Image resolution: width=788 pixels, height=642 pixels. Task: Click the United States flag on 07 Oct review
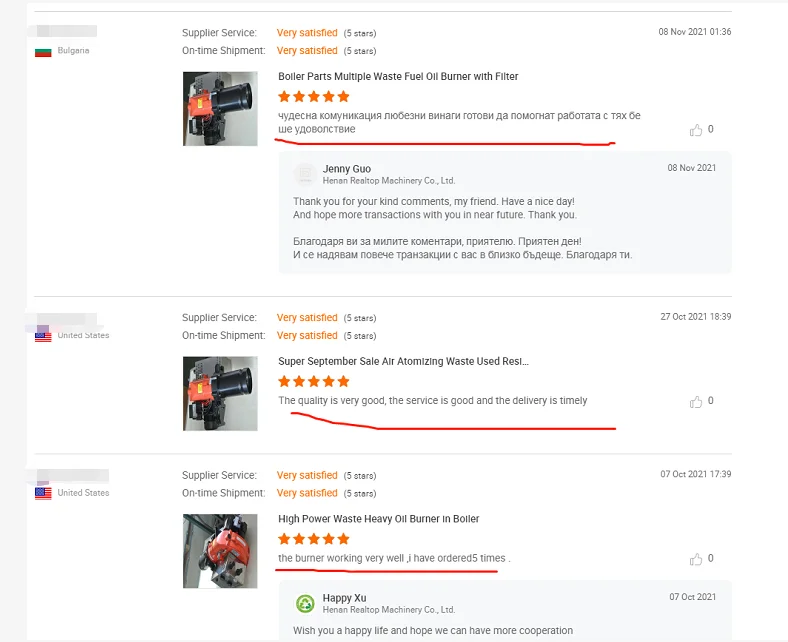point(43,494)
